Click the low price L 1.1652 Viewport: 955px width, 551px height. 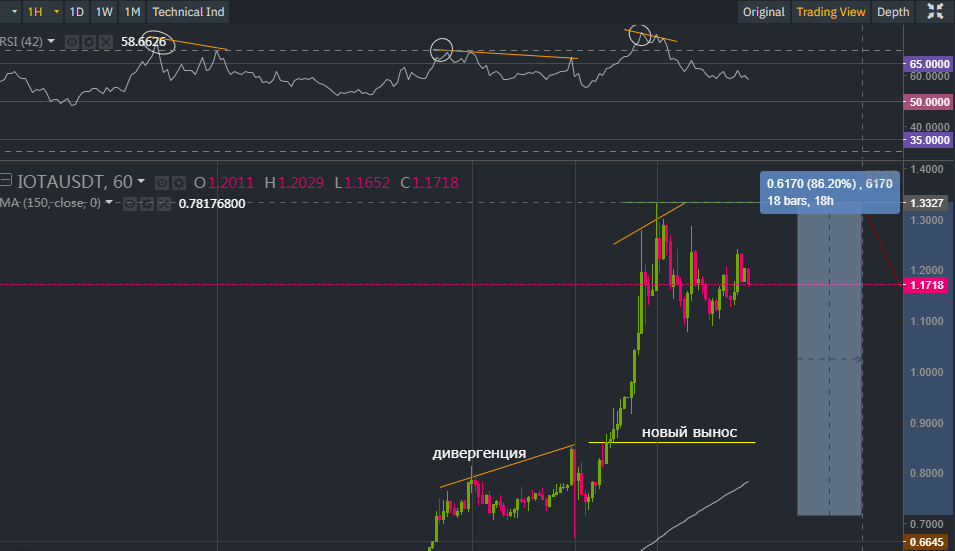click(362, 183)
